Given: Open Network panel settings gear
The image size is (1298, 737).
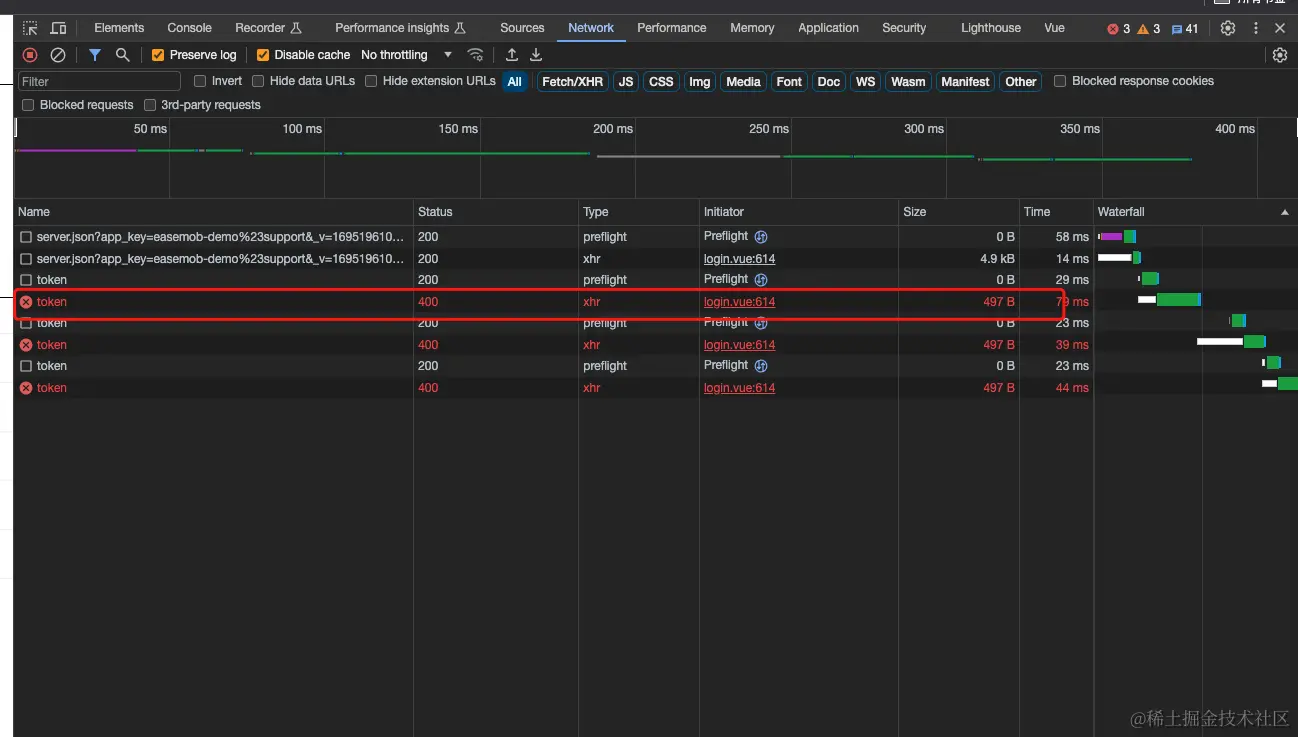Looking at the screenshot, I should coord(1280,55).
